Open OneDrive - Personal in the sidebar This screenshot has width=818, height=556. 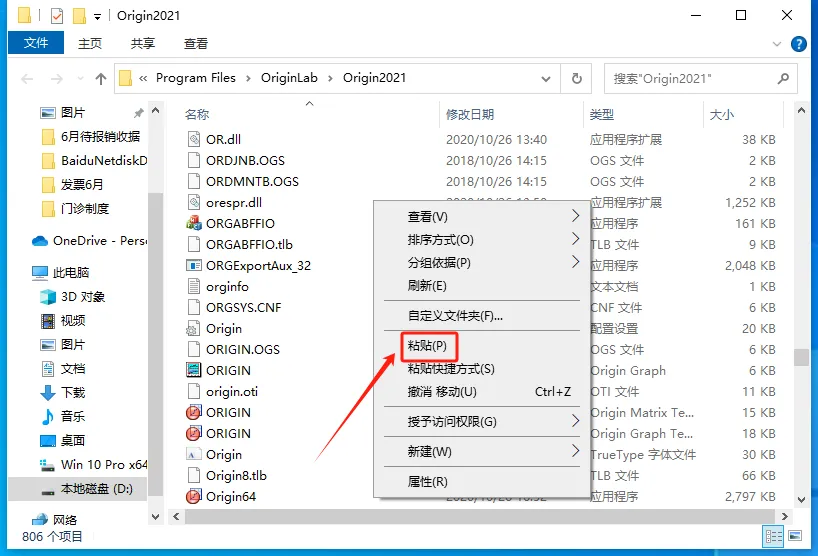tap(89, 241)
